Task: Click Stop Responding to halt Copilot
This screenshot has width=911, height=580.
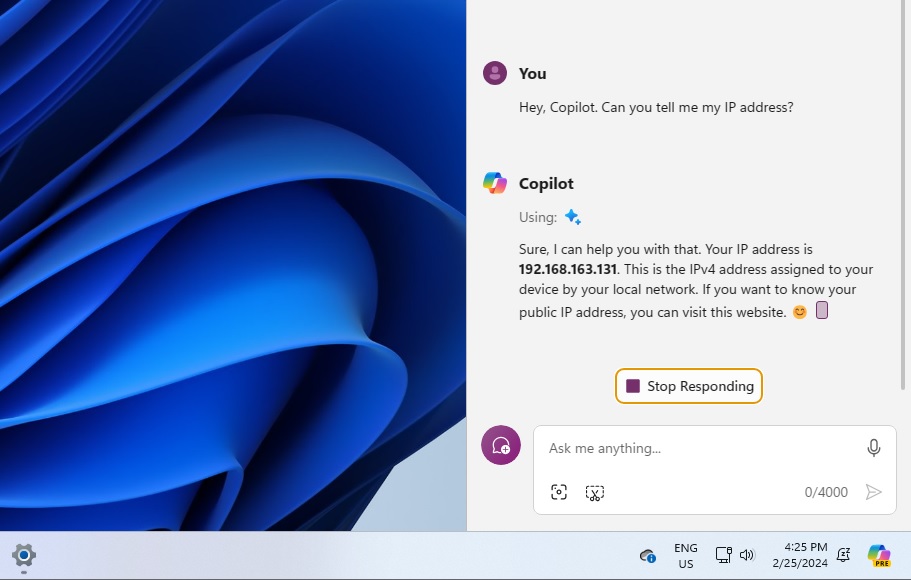Action: 688,386
